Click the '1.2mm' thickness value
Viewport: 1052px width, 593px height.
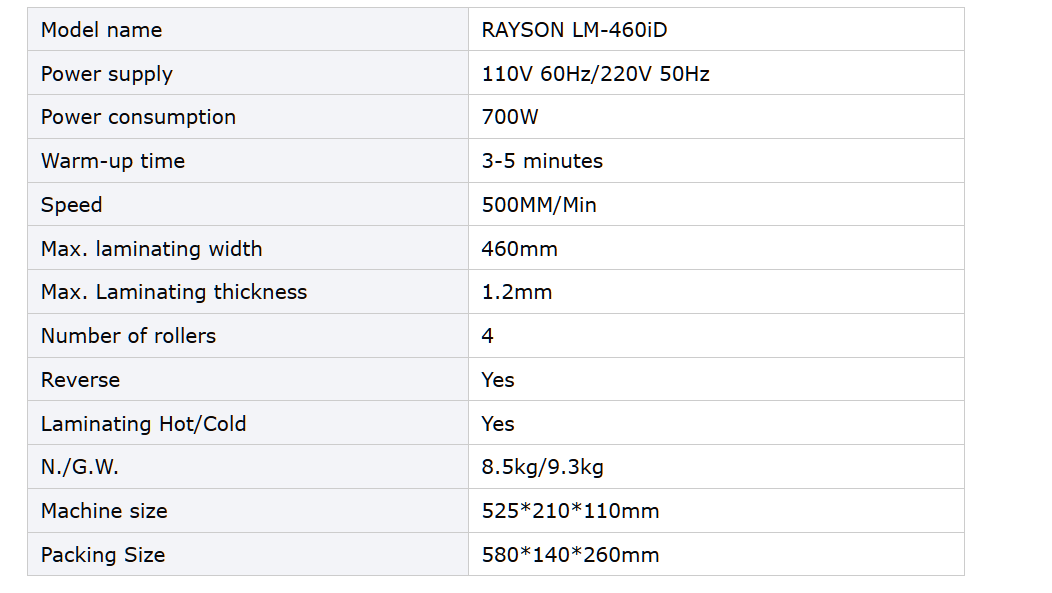coord(517,292)
